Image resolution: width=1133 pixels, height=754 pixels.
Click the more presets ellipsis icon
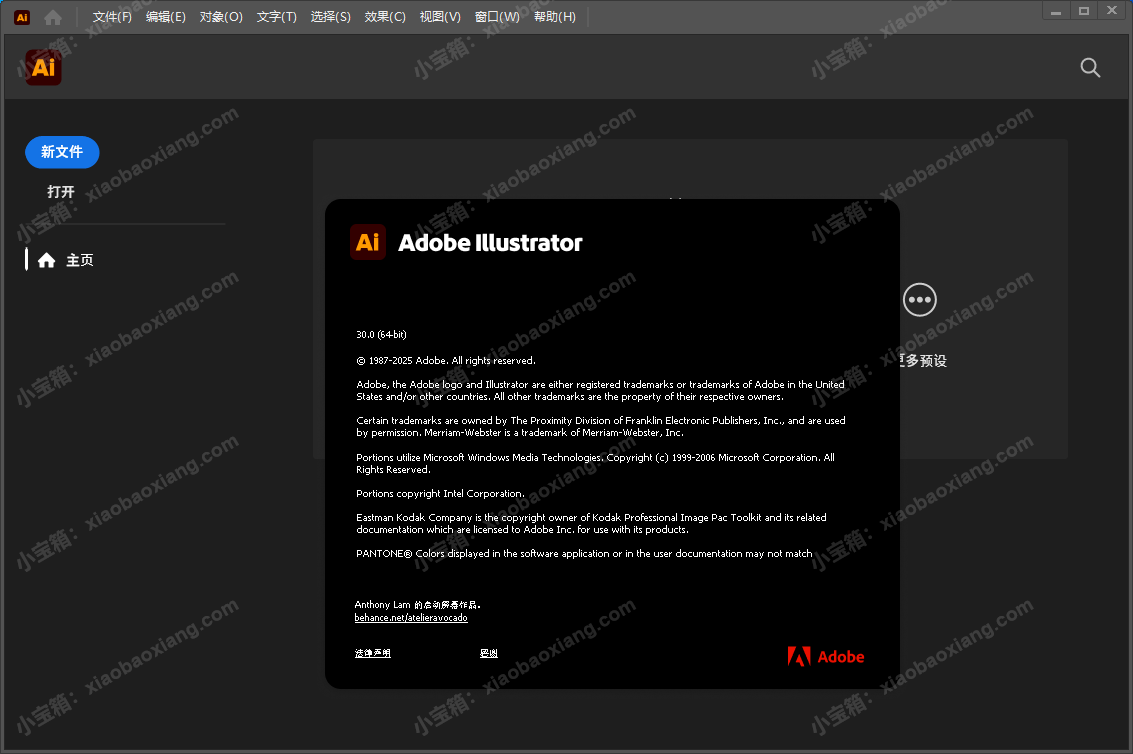(919, 299)
